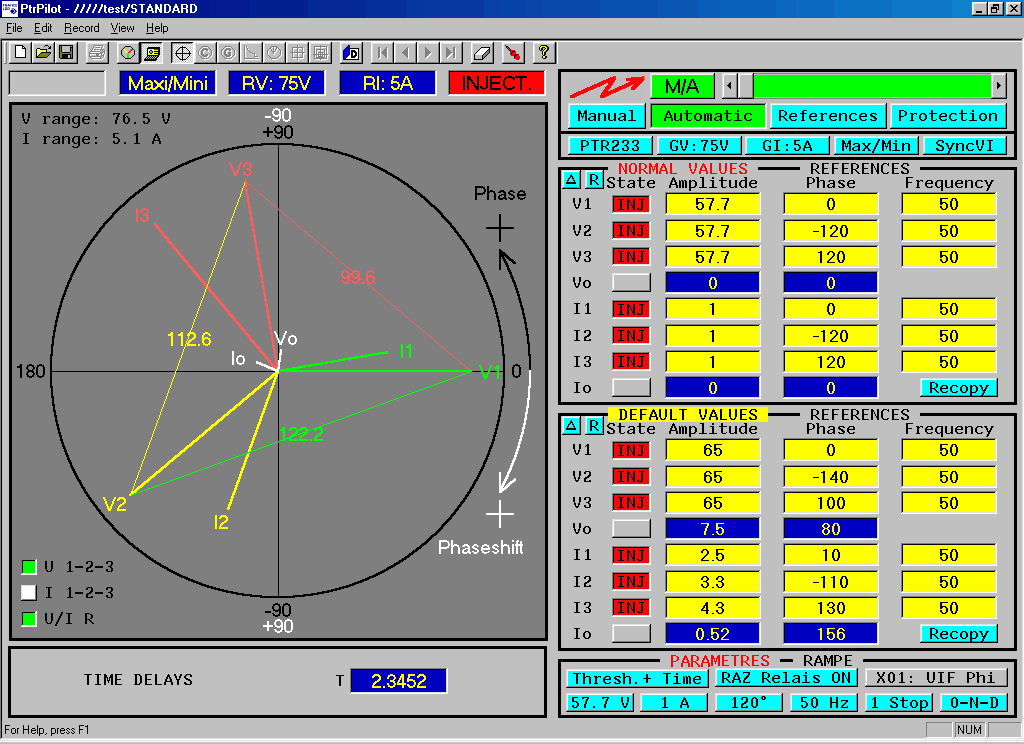This screenshot has height=744, width=1024.
Task: Click the green slider left arrow
Action: [x=729, y=86]
